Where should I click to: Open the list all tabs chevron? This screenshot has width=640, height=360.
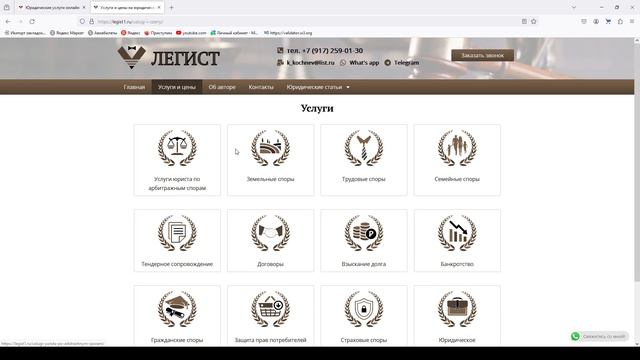tap(574, 7)
